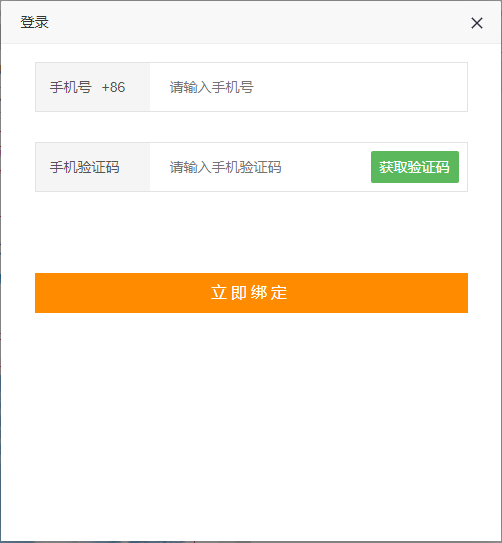Close the 登录 dialog with the X icon

[477, 23]
